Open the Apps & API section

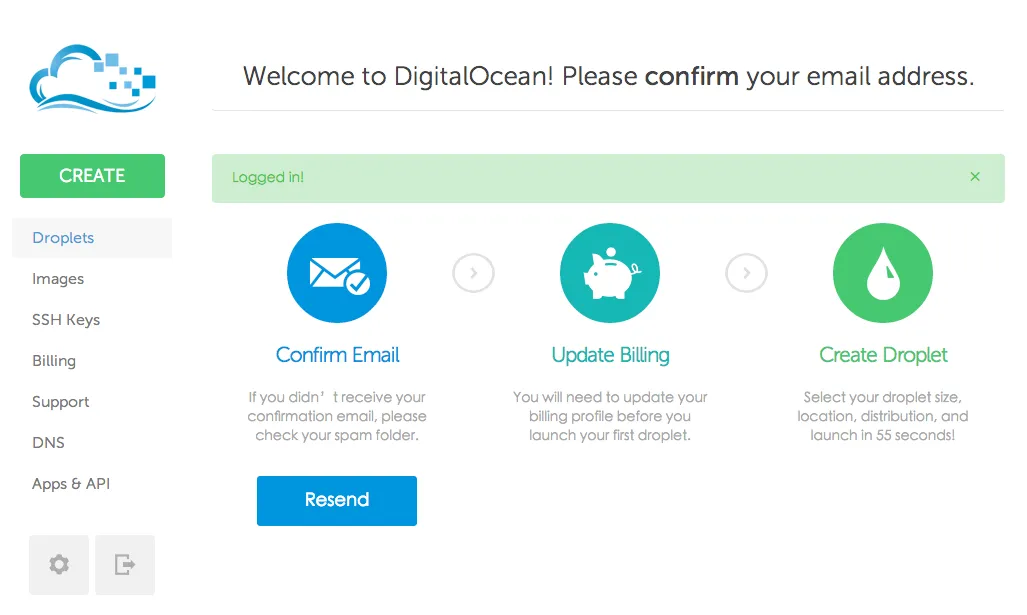(x=70, y=484)
